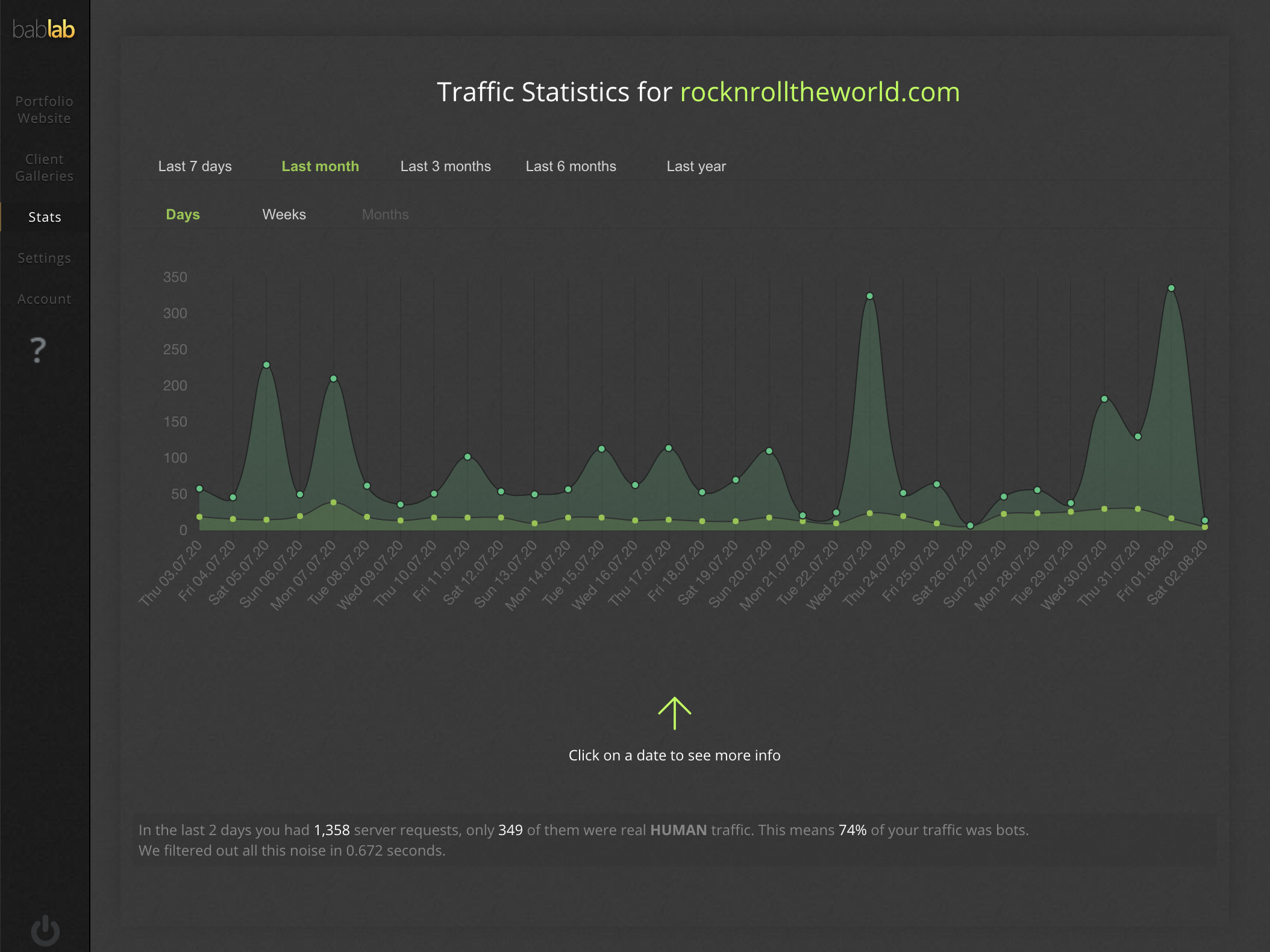Select Last 6 months range
Screen dimensions: 1270x952
(571, 166)
